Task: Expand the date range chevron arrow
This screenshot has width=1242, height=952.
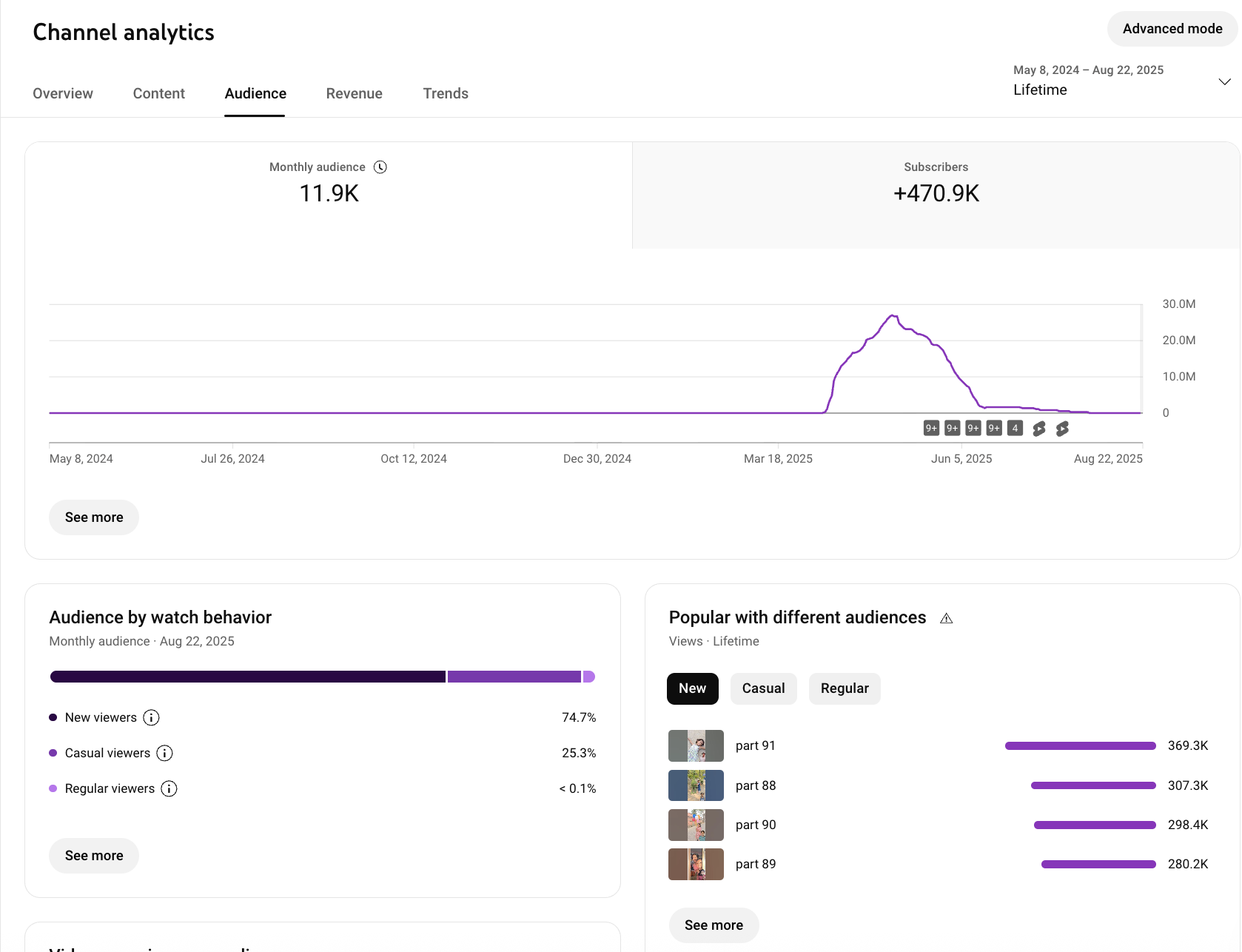Action: pyautogui.click(x=1224, y=81)
